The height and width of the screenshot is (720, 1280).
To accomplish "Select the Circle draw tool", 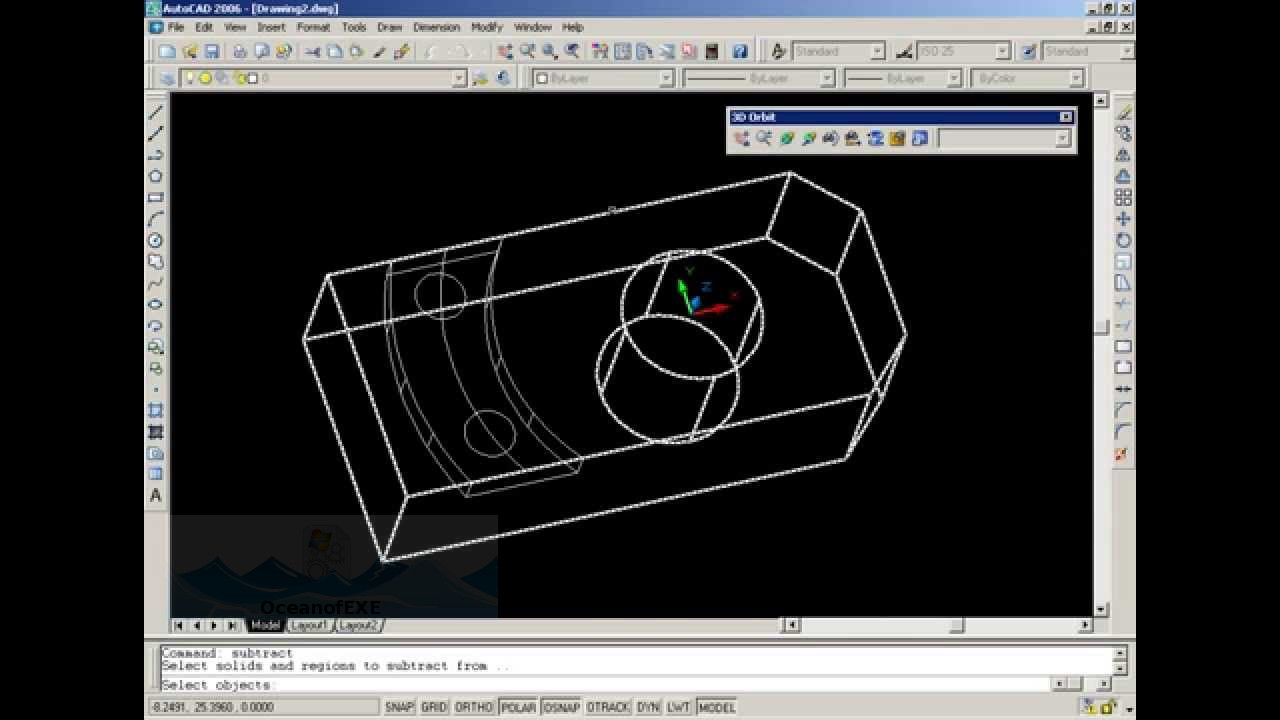I will pyautogui.click(x=156, y=241).
